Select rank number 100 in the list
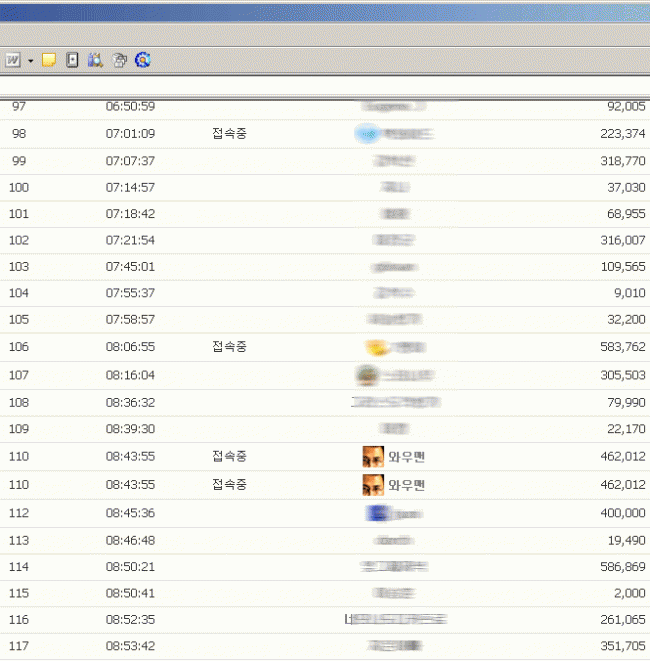Image resolution: width=650 pixels, height=661 pixels. (x=19, y=187)
